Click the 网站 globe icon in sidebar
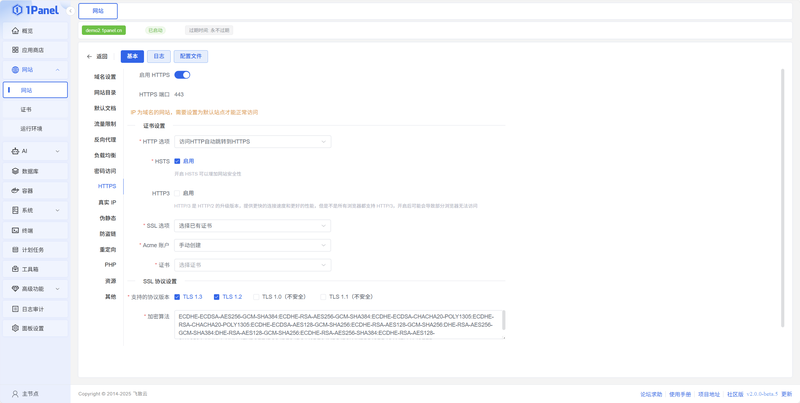The width and height of the screenshot is (800, 403). coord(15,69)
